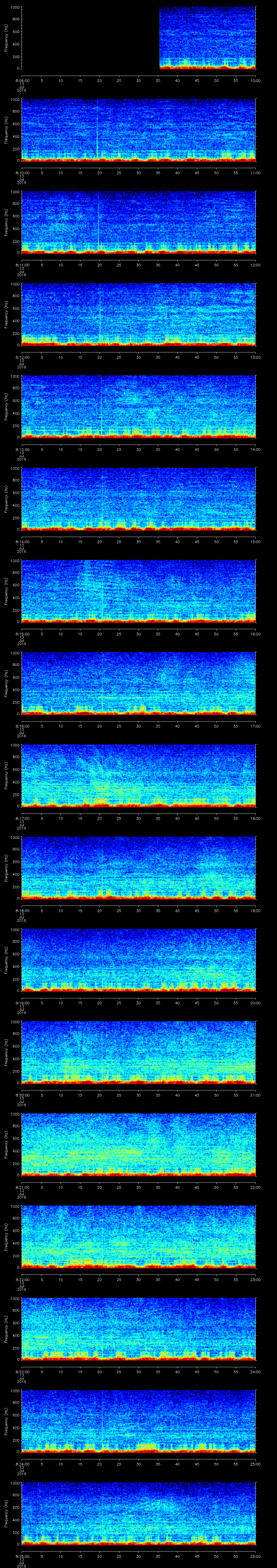Click the 8:15:00 time axis label
This screenshot has height=1568, width=277.
(21, 634)
